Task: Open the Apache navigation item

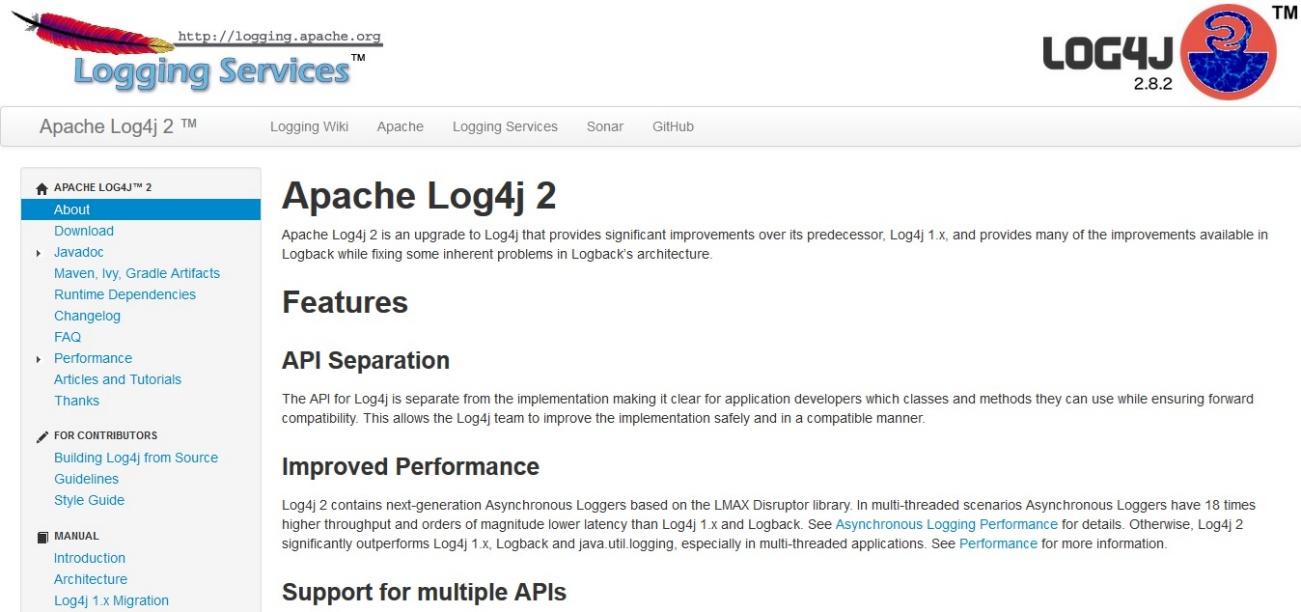Action: click(x=400, y=127)
